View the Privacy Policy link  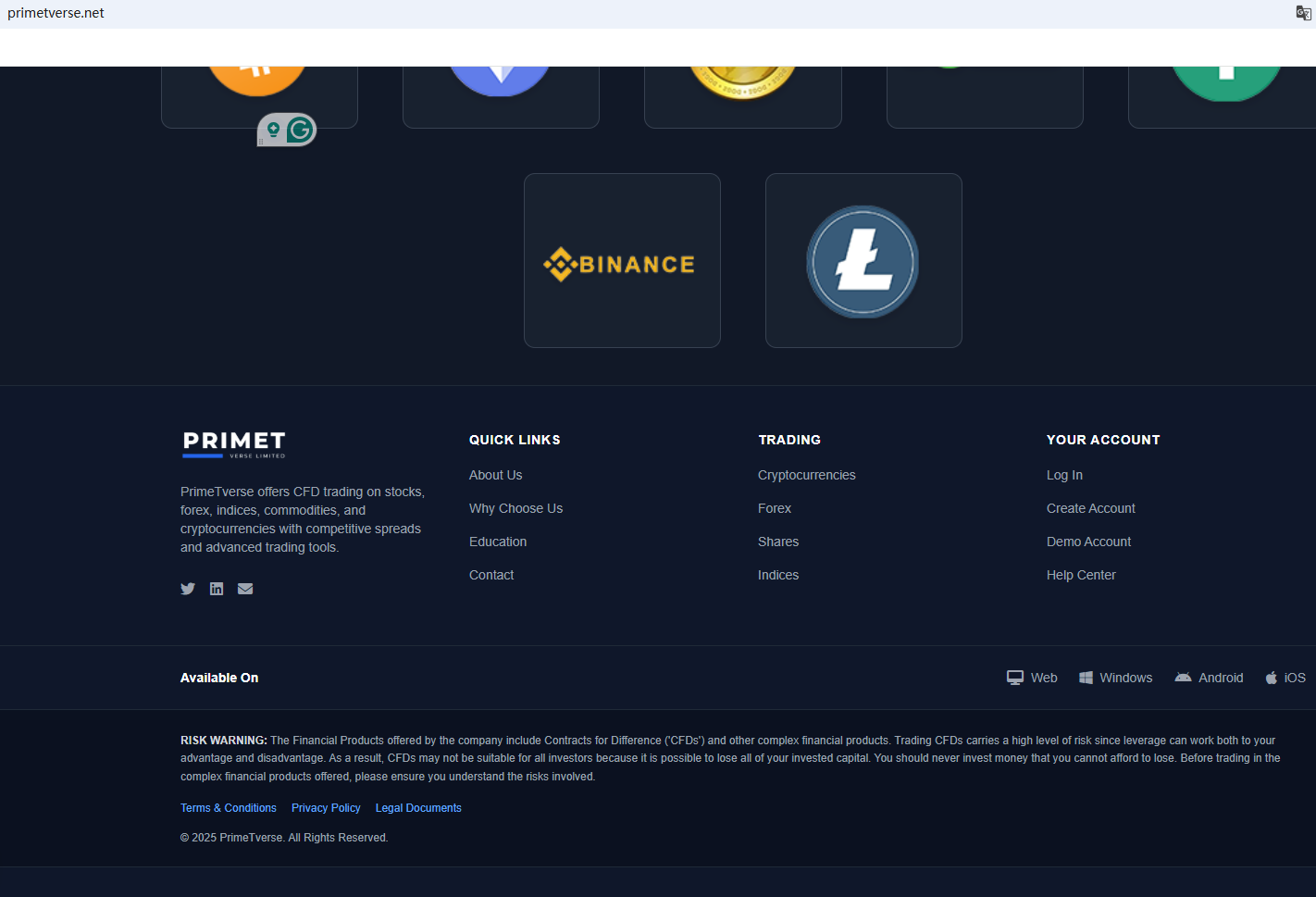pos(326,808)
